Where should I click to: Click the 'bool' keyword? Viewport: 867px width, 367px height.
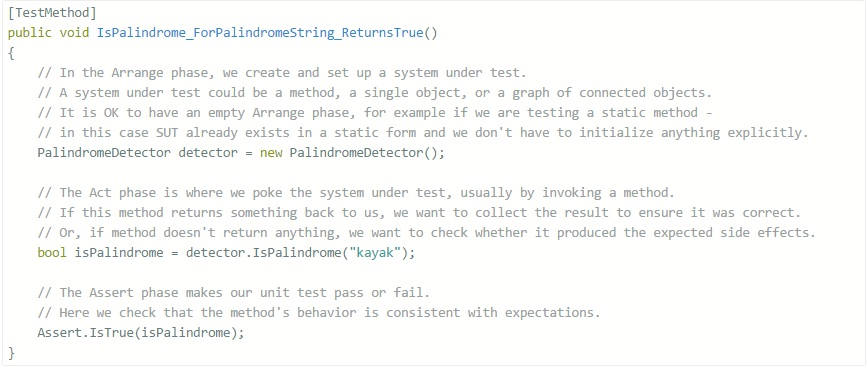click(52, 253)
